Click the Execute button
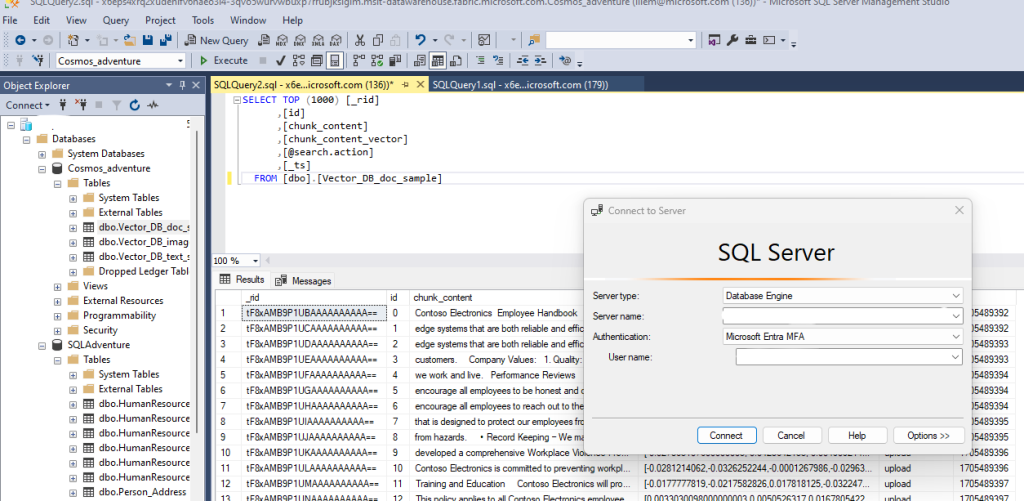This screenshot has height=501, width=1024. click(x=224, y=61)
